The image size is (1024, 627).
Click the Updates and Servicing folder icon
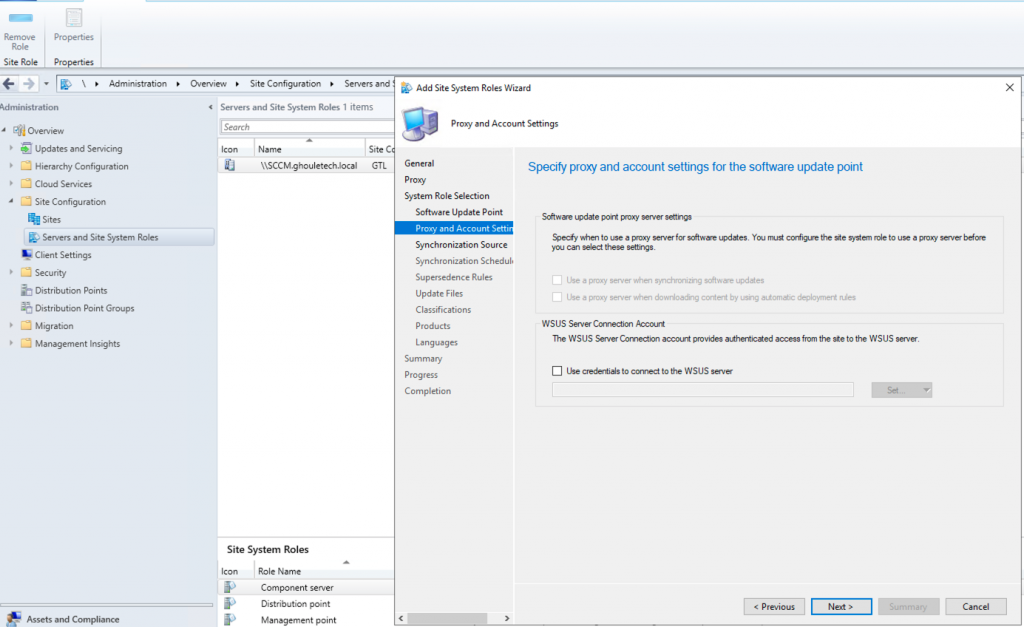26,149
